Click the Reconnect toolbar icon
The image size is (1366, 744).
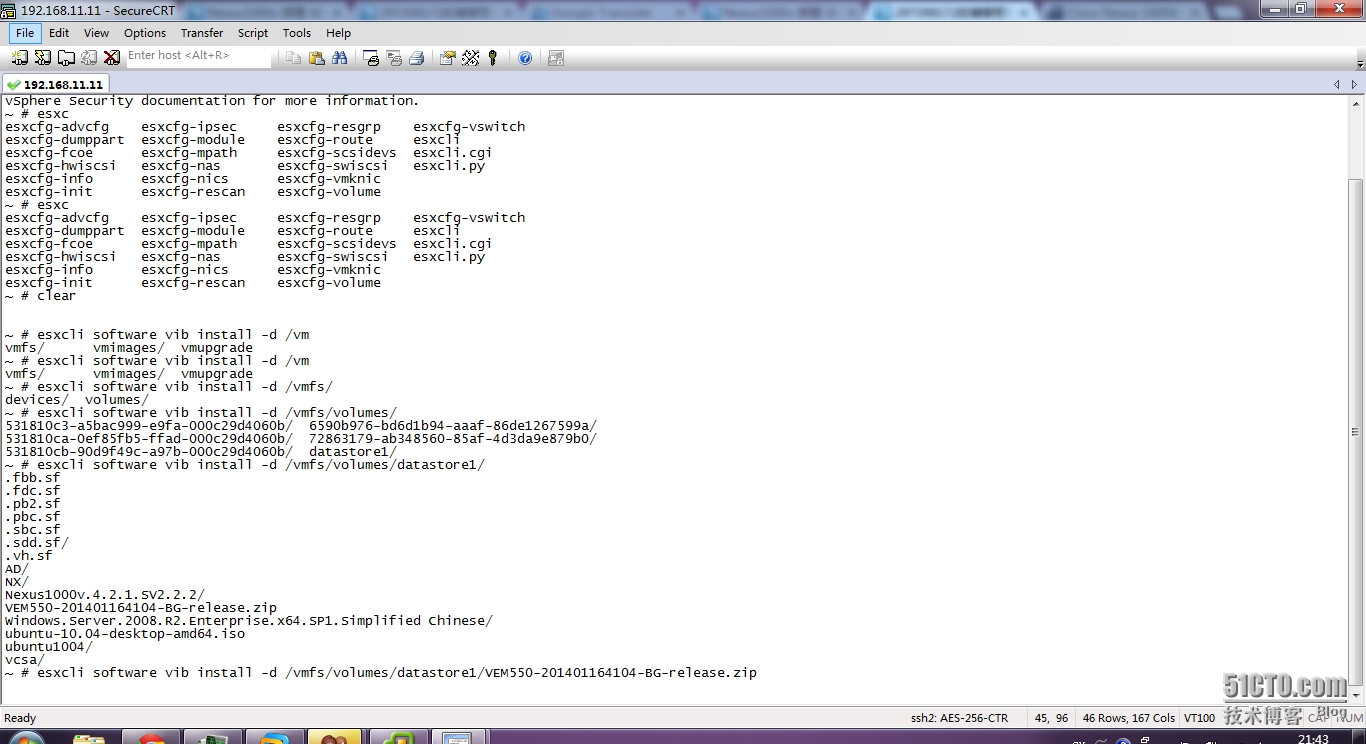click(89, 58)
